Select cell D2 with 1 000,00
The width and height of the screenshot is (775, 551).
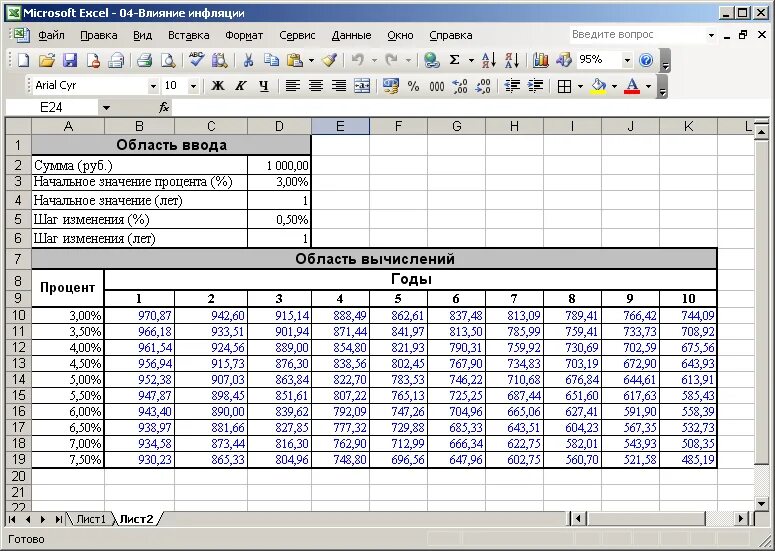pos(279,165)
